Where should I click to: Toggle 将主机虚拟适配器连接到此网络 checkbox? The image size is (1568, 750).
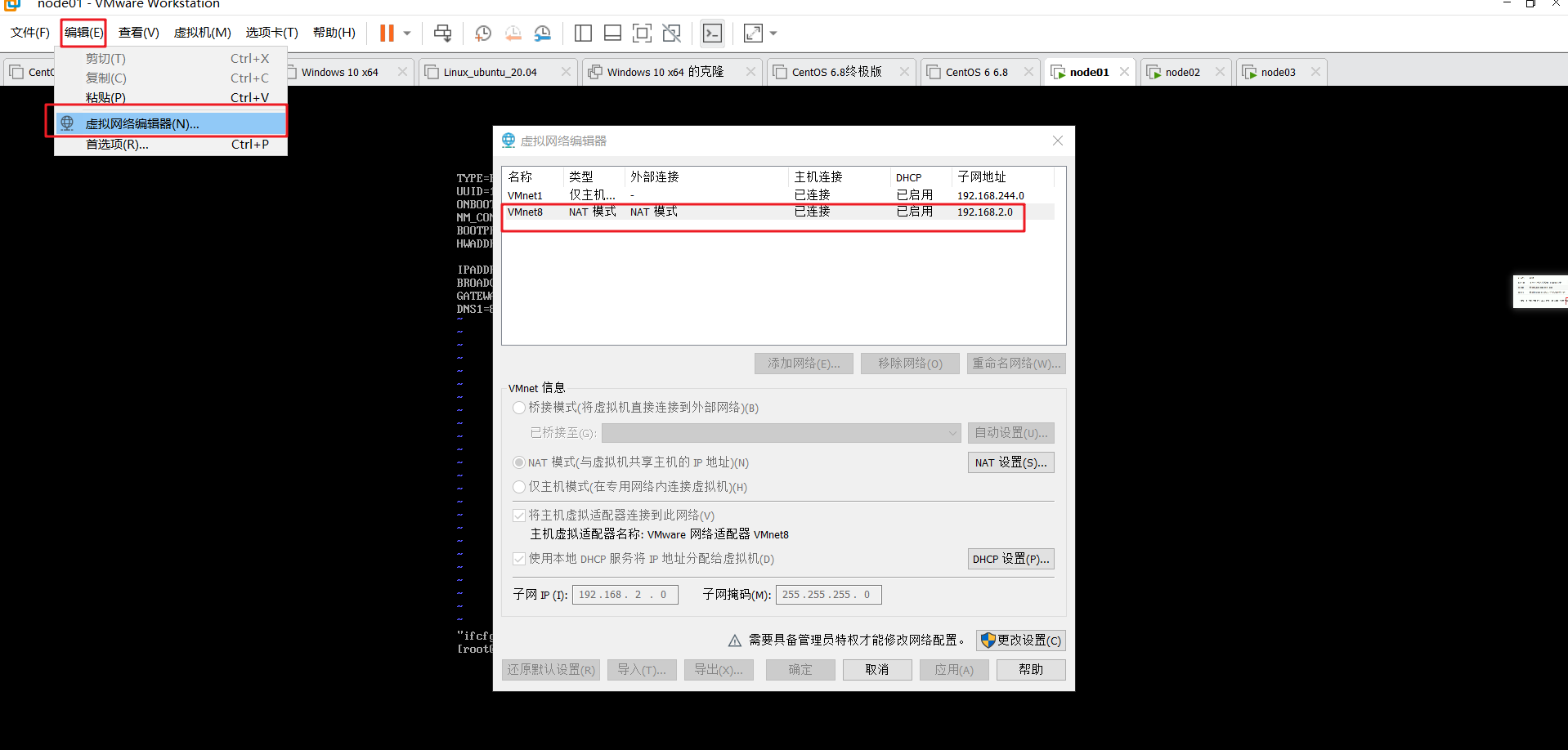tap(519, 516)
